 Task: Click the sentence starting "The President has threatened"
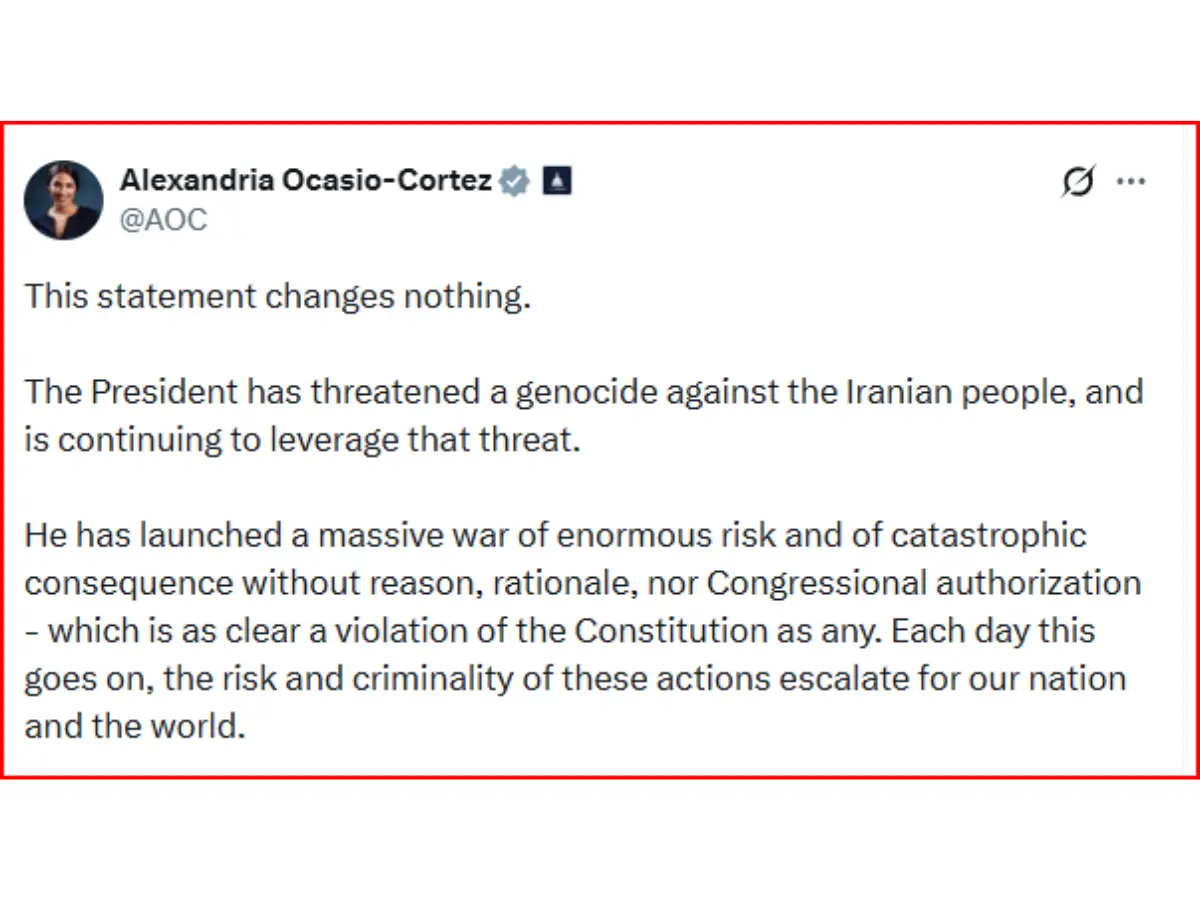pyautogui.click(x=584, y=416)
